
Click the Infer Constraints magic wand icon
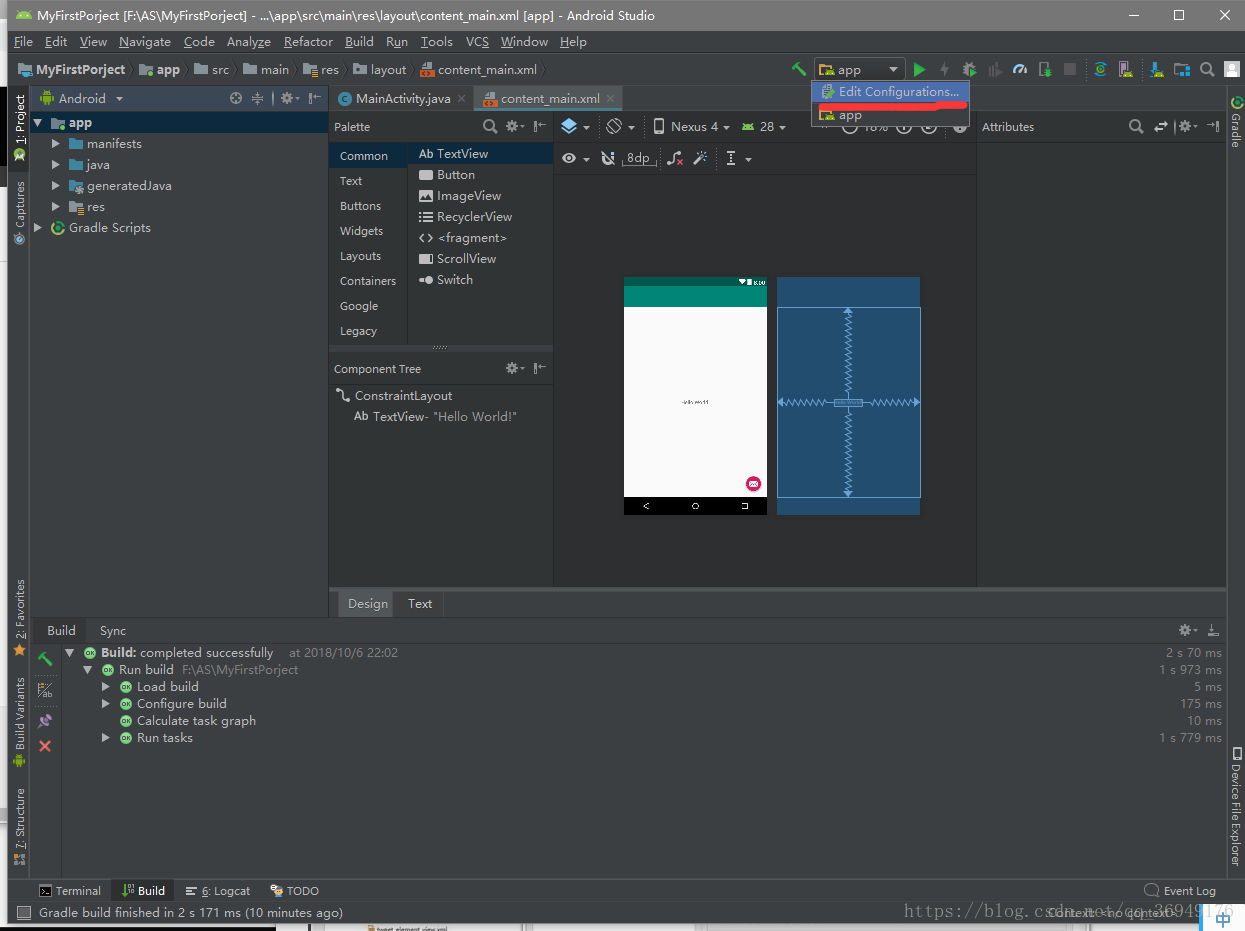tap(701, 158)
